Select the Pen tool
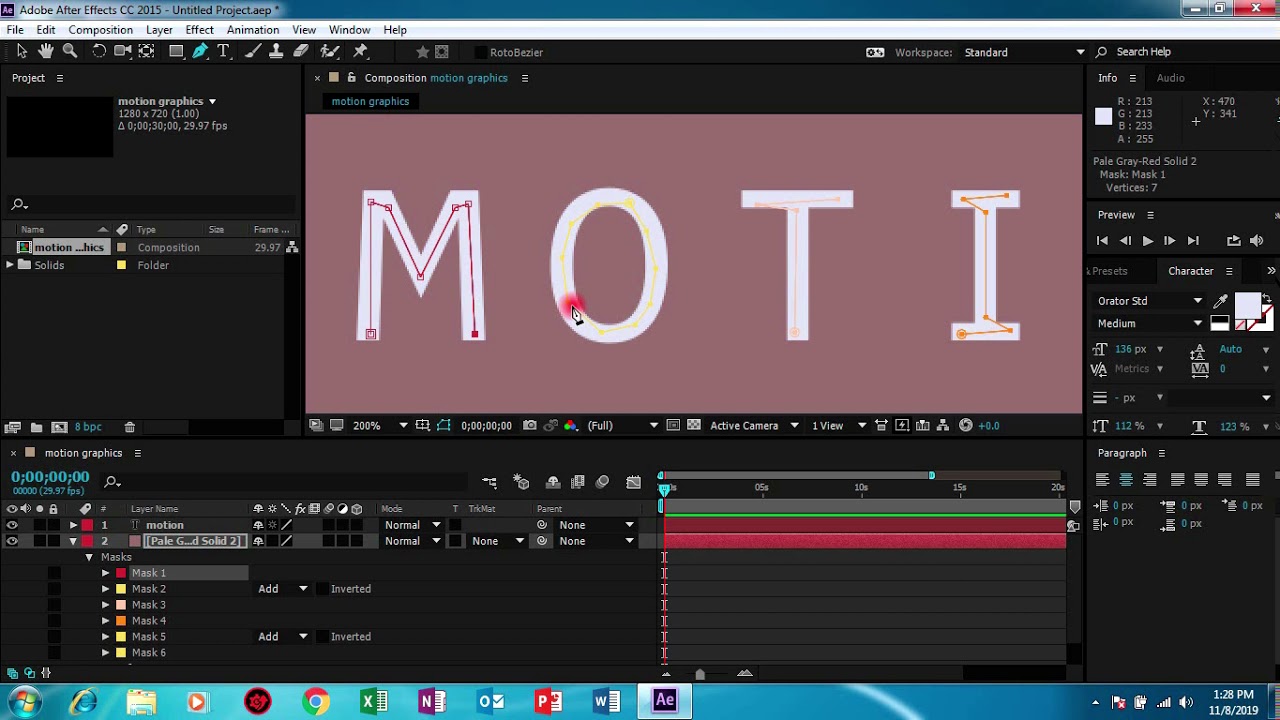This screenshot has height=720, width=1280. (200, 52)
